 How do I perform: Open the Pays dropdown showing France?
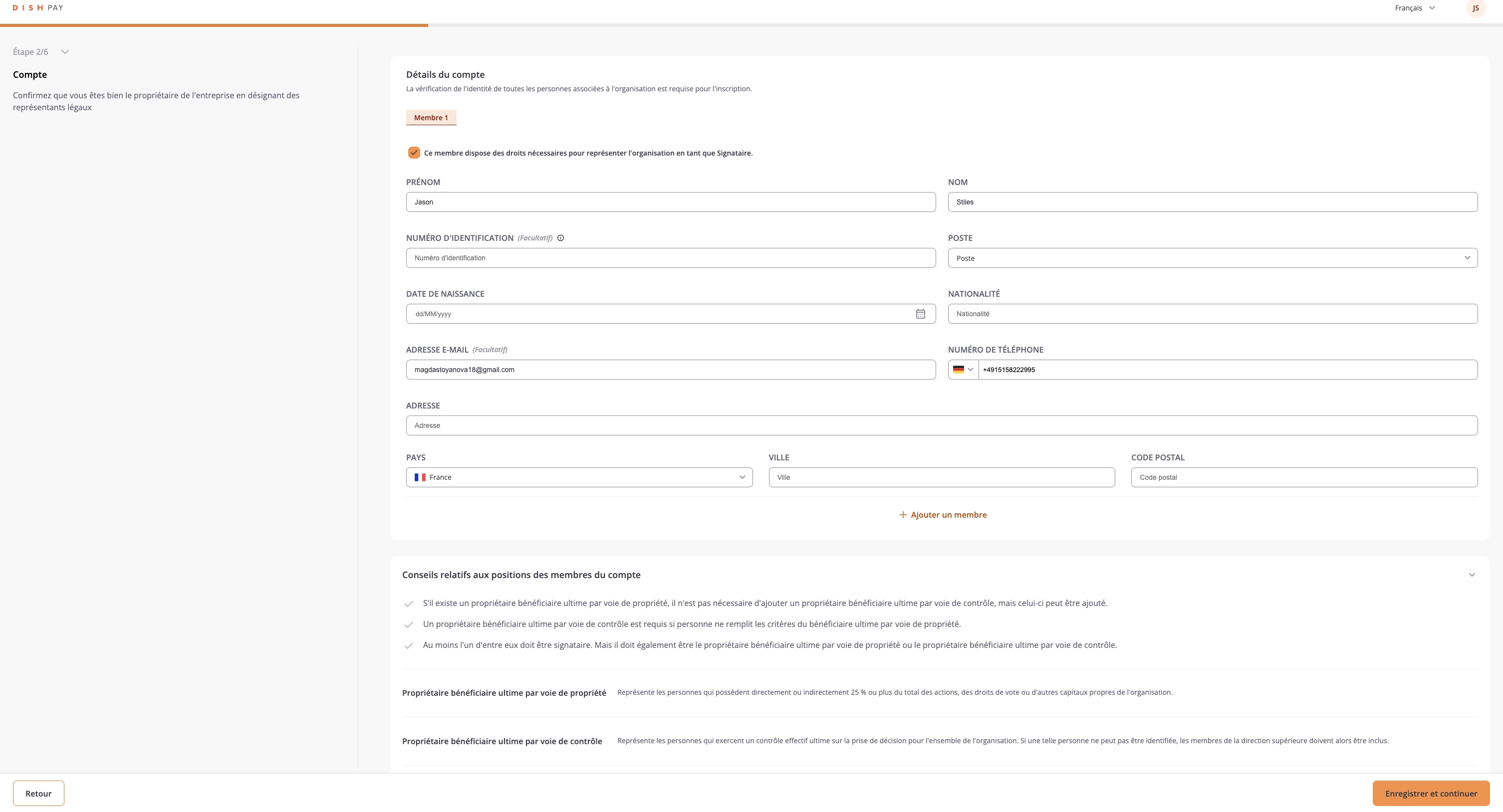[x=579, y=477]
